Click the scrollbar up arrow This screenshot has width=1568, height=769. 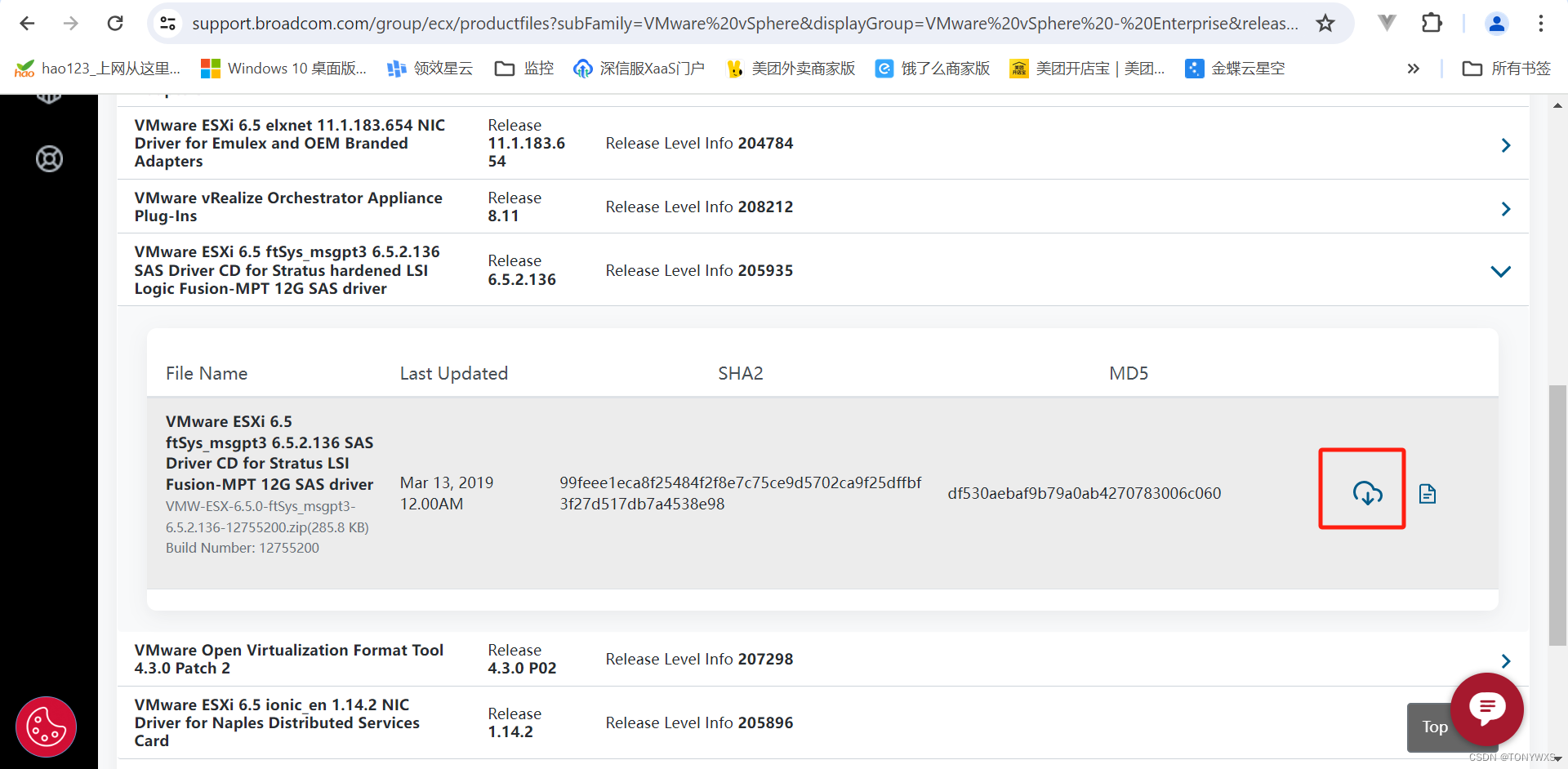click(1557, 105)
